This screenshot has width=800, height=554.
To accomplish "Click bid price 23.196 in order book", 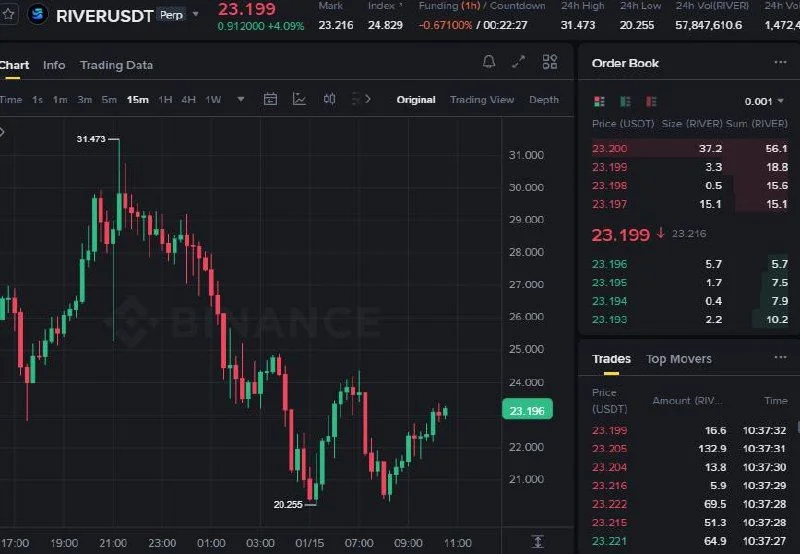I will [x=610, y=264].
